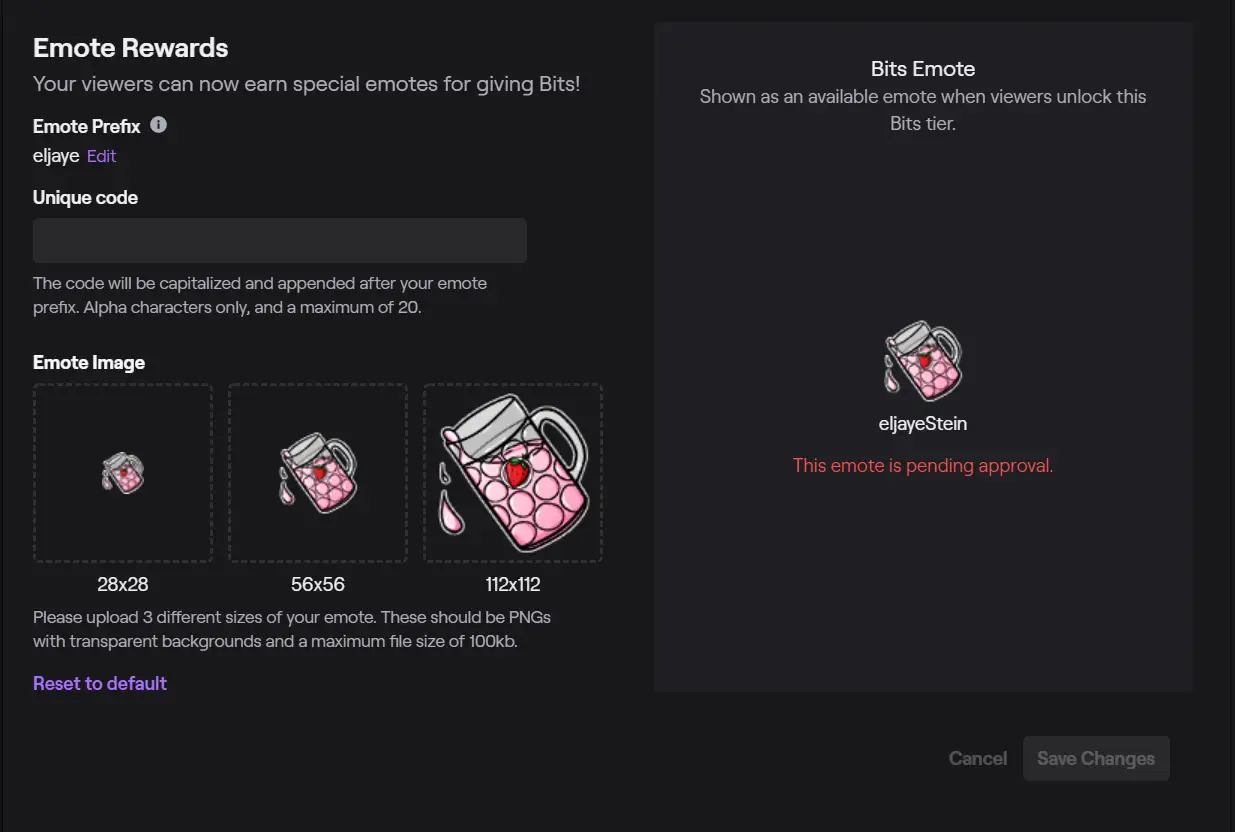Click the Emote Prefix info icon

click(158, 126)
